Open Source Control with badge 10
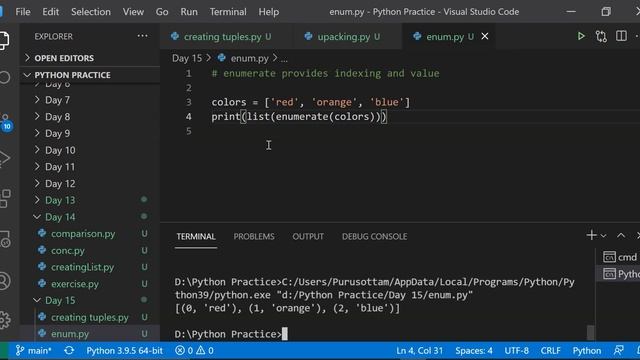 click(x=6, y=122)
